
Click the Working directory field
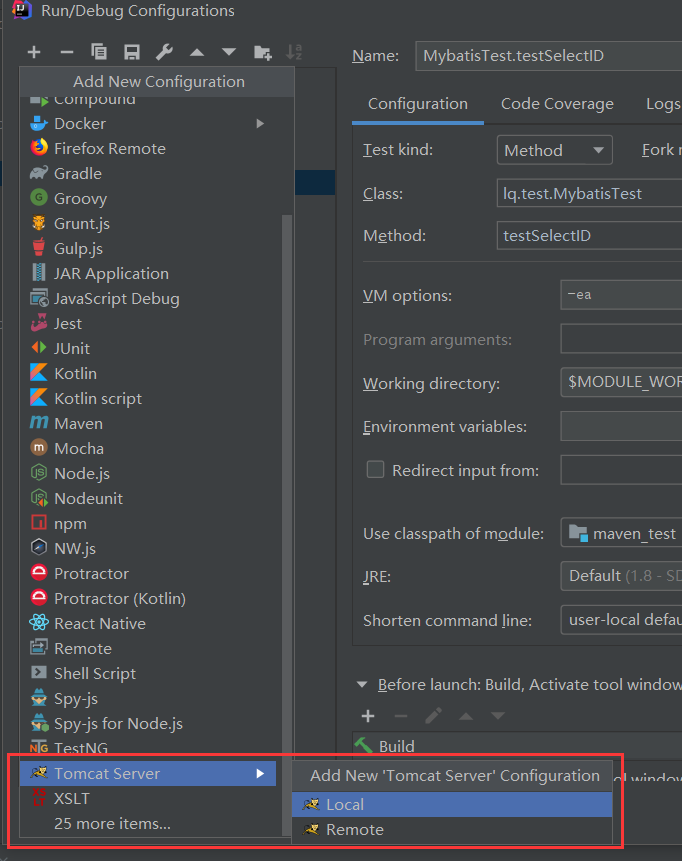coord(621,382)
